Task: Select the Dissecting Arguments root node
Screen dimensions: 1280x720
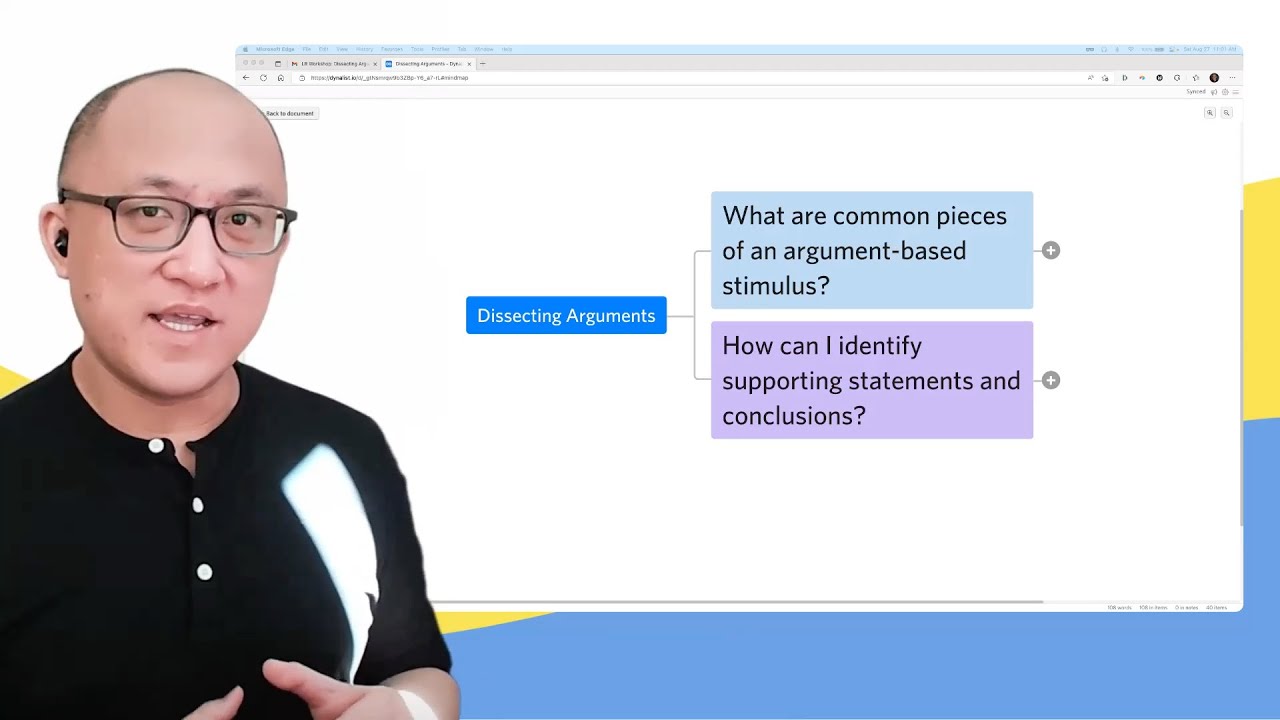Action: (x=566, y=315)
